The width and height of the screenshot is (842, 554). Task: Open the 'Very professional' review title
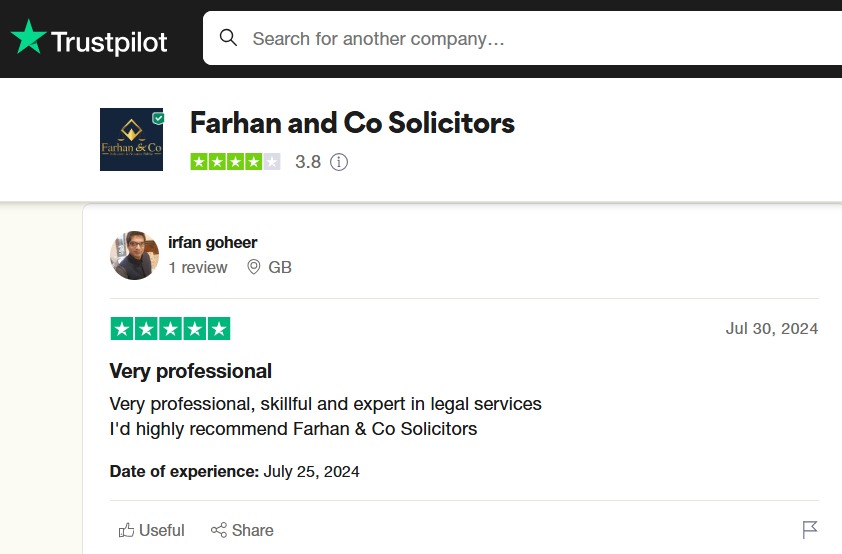(x=190, y=371)
